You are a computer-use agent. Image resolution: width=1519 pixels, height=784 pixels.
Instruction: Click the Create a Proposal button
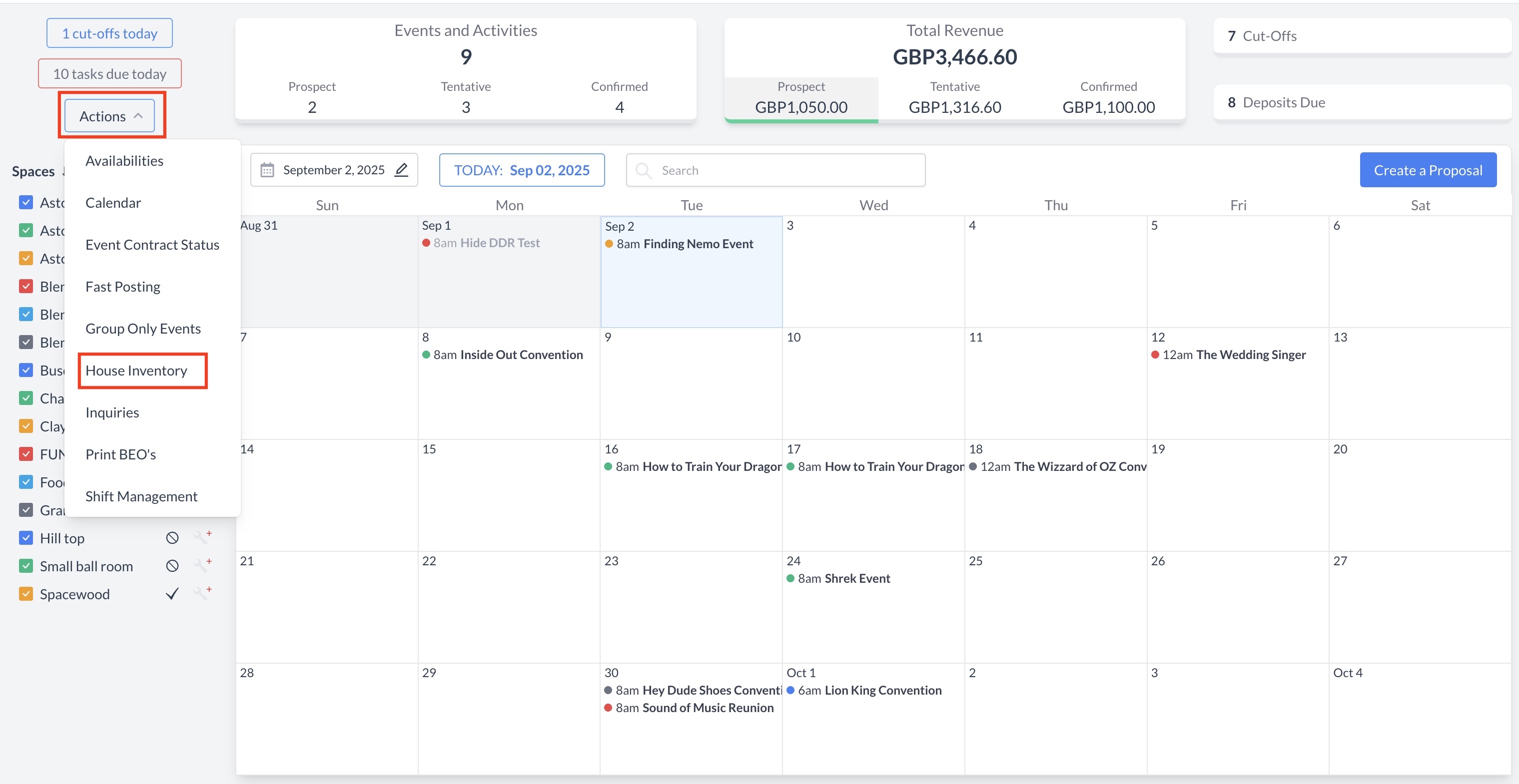(1427, 170)
